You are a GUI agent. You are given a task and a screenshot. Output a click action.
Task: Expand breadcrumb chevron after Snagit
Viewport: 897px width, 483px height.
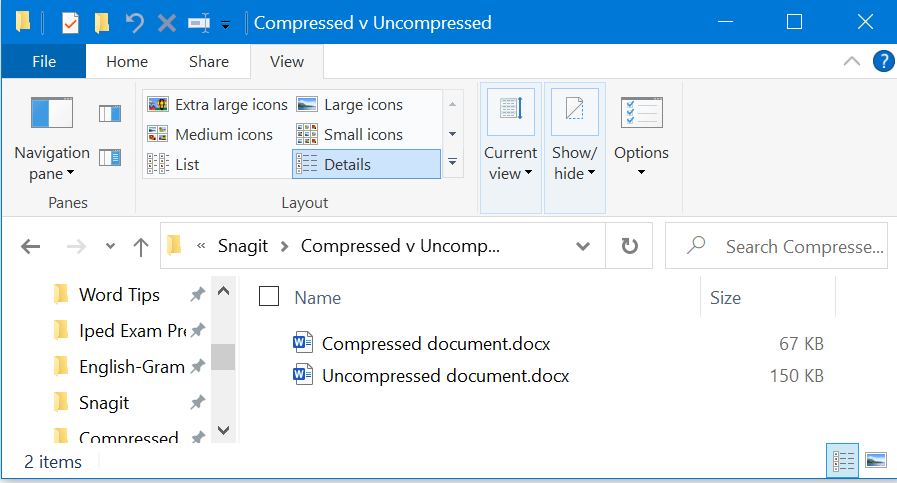pyautogui.click(x=284, y=247)
